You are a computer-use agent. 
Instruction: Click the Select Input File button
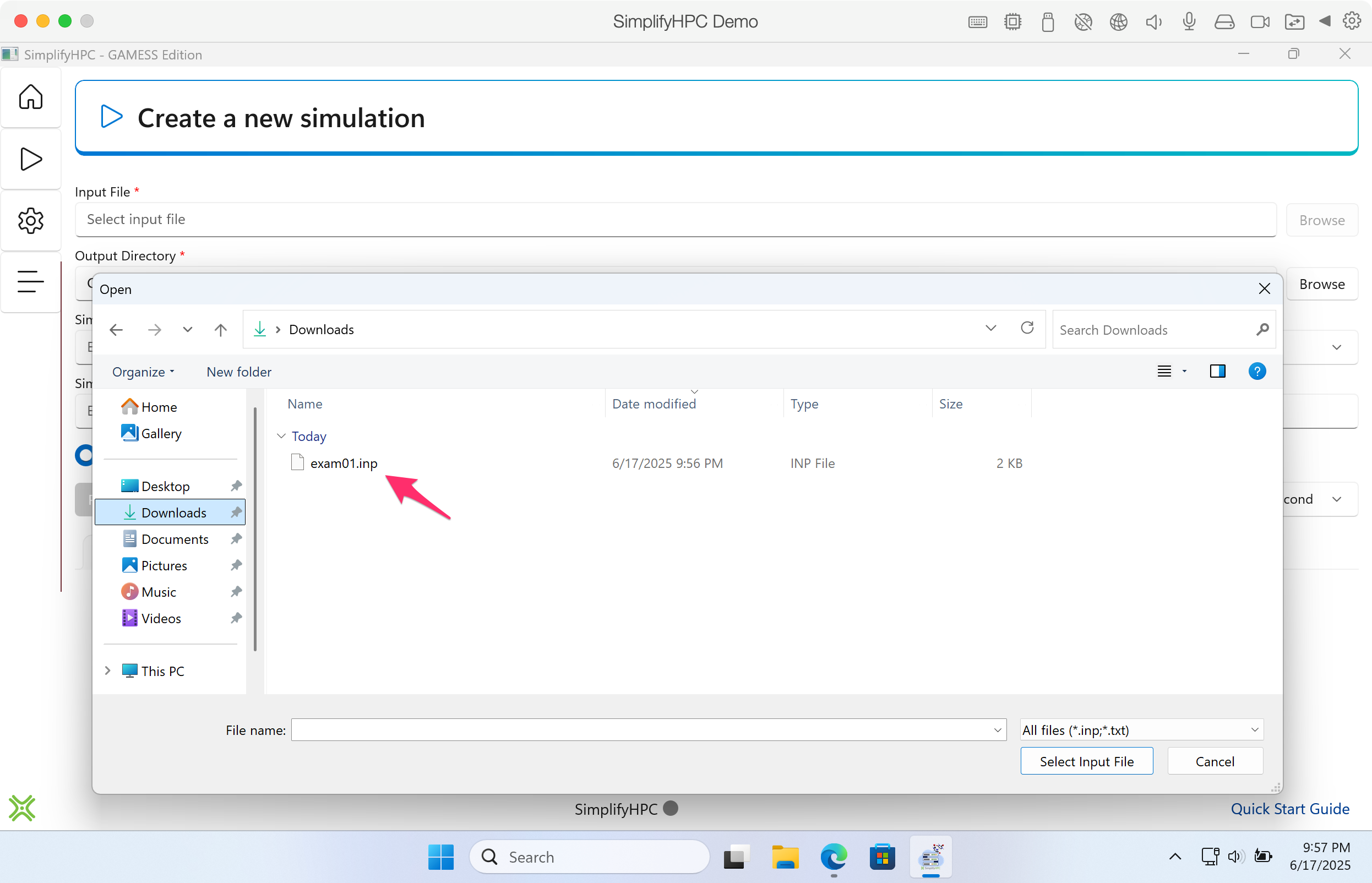[x=1086, y=761]
